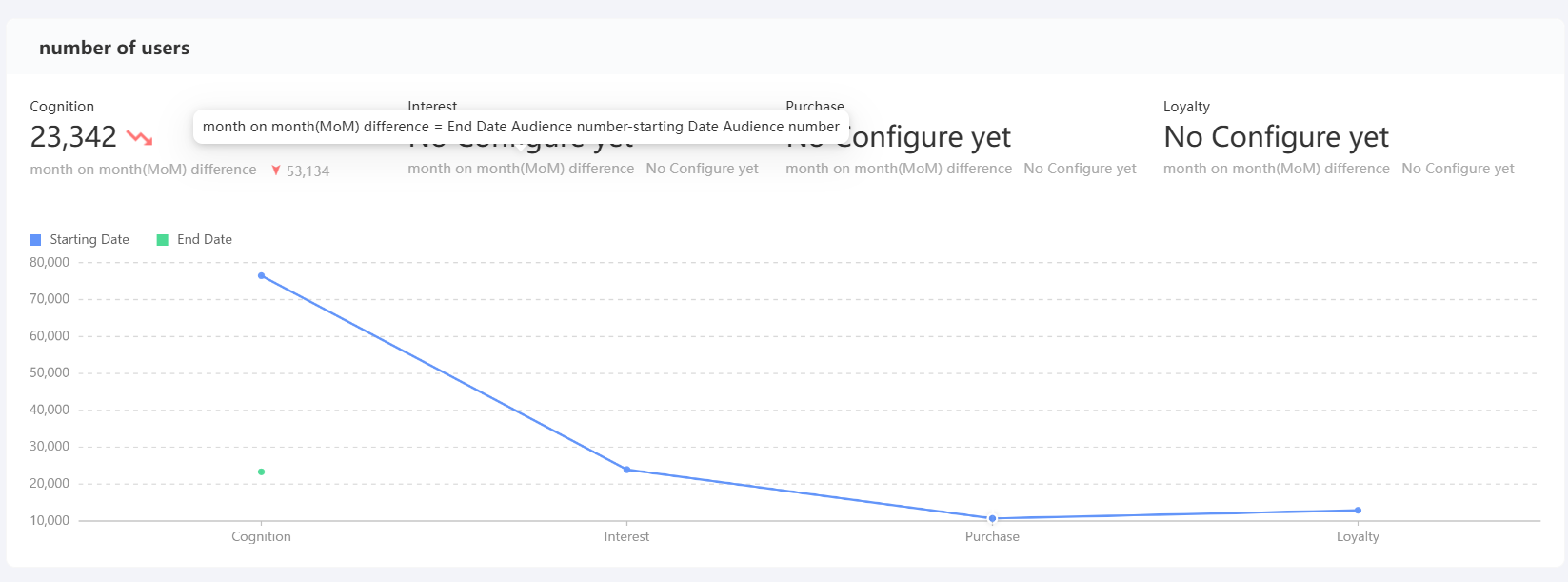Click the red downward trend icon beside 23,342
1568x582 pixels.
(x=140, y=138)
